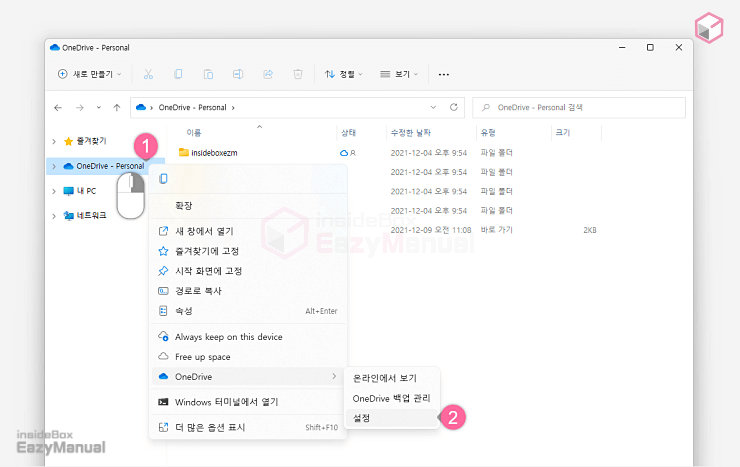This screenshot has height=467, width=740.
Task: Choose 즐겨찾기에 고정 menu item
Action: (x=248, y=251)
